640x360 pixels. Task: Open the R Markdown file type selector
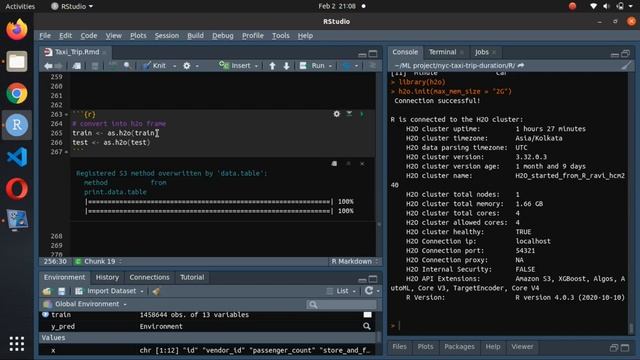pos(355,261)
